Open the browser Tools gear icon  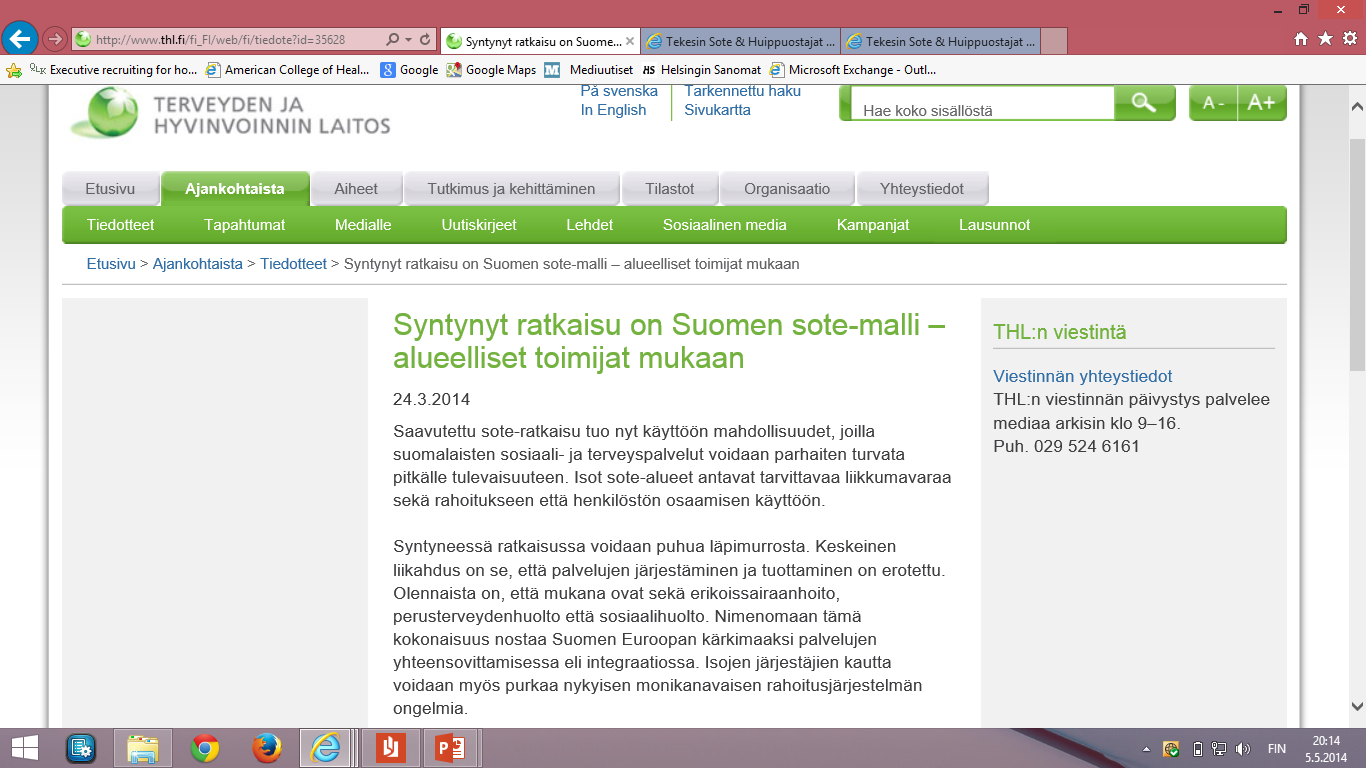[1349, 39]
